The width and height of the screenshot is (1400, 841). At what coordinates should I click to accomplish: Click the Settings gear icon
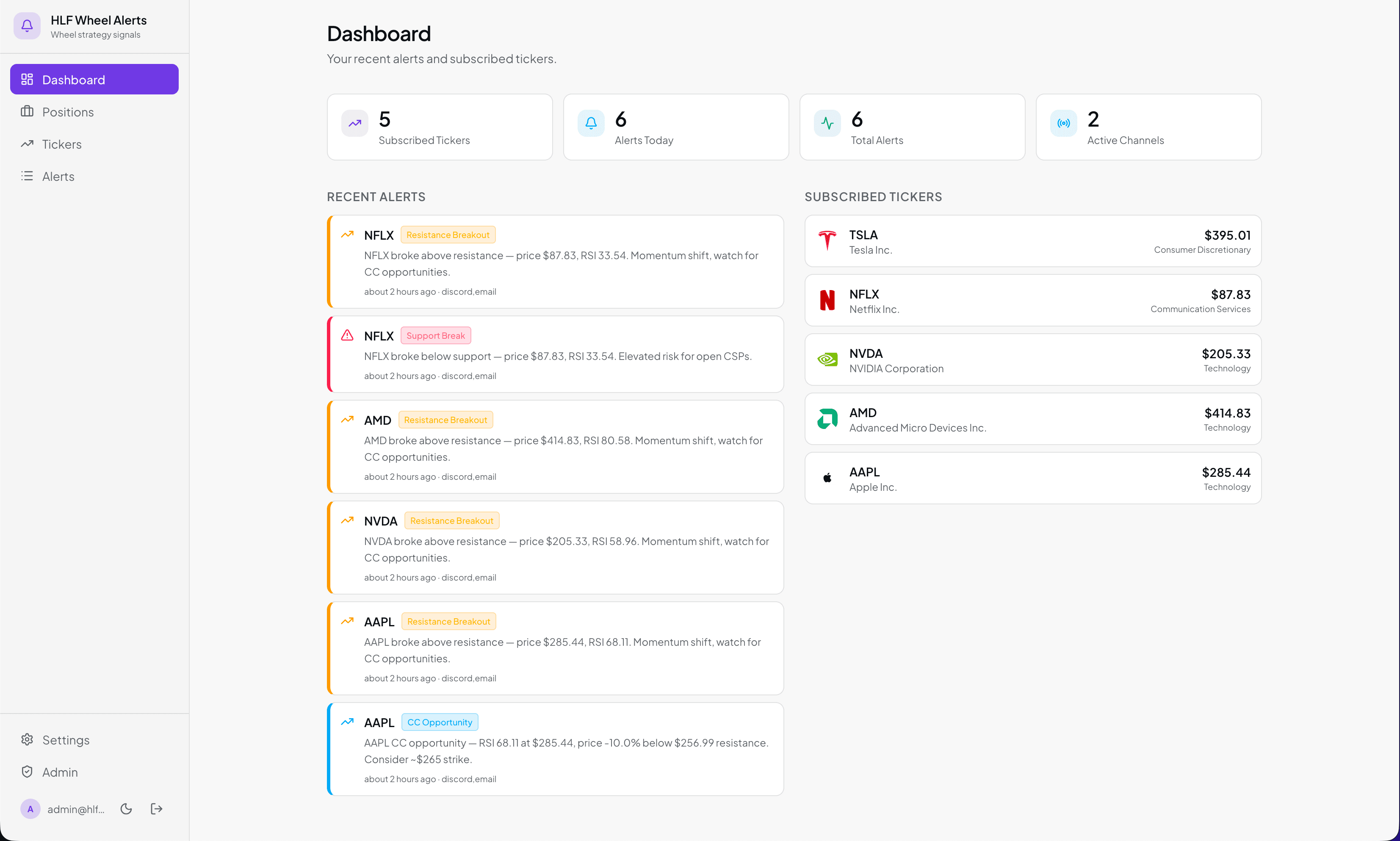click(x=27, y=739)
